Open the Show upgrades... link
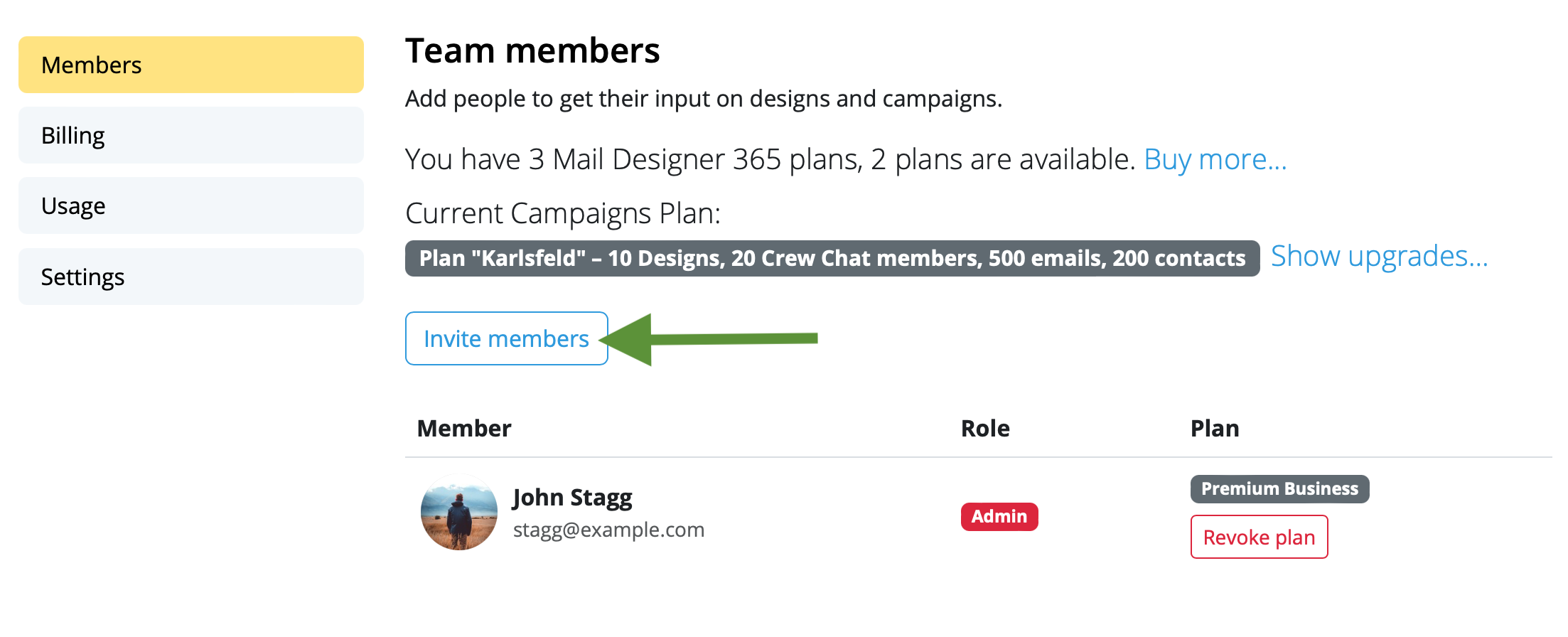1568x637 pixels. tap(1380, 256)
